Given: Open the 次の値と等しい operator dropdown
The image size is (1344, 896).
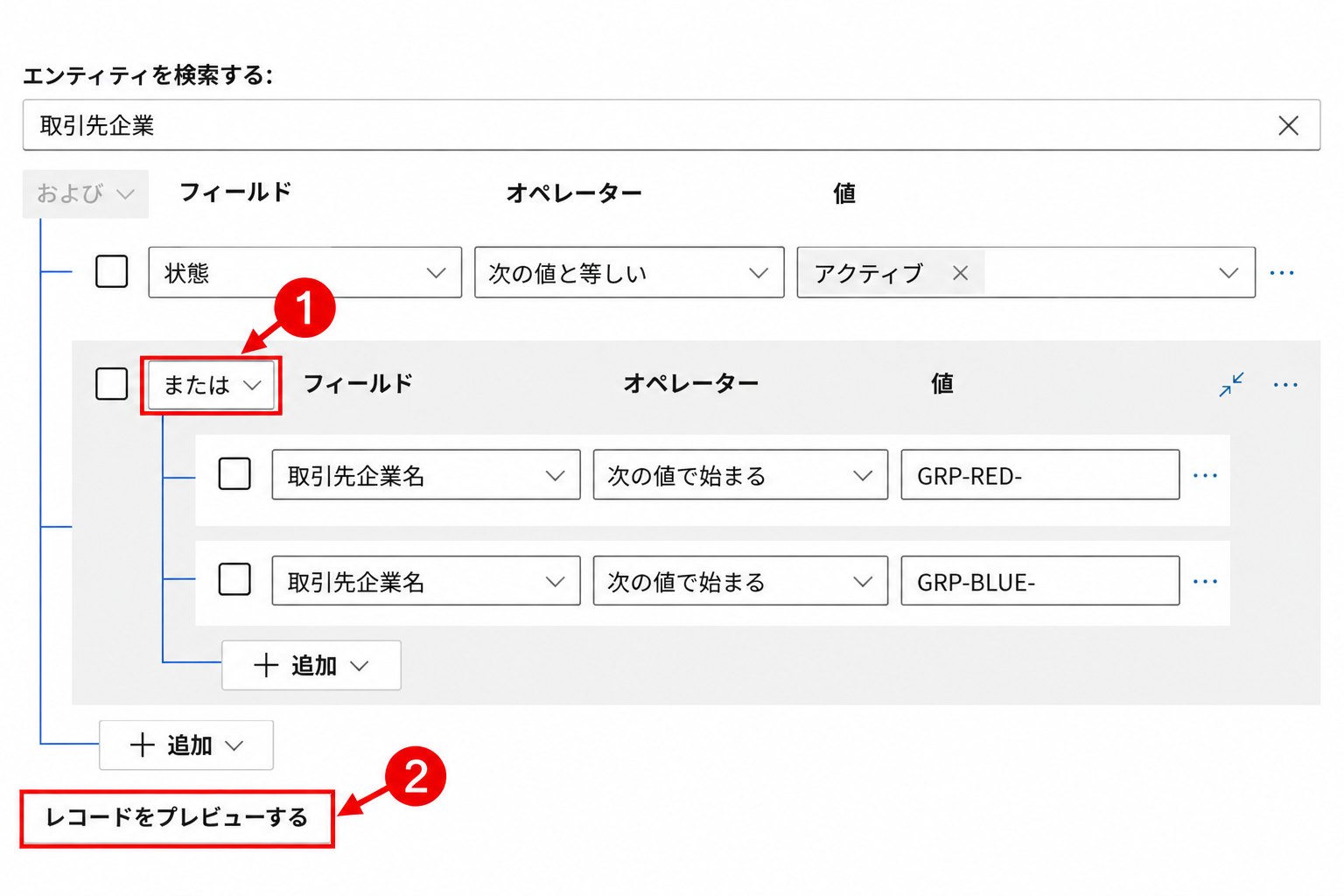Looking at the screenshot, I should (x=629, y=272).
